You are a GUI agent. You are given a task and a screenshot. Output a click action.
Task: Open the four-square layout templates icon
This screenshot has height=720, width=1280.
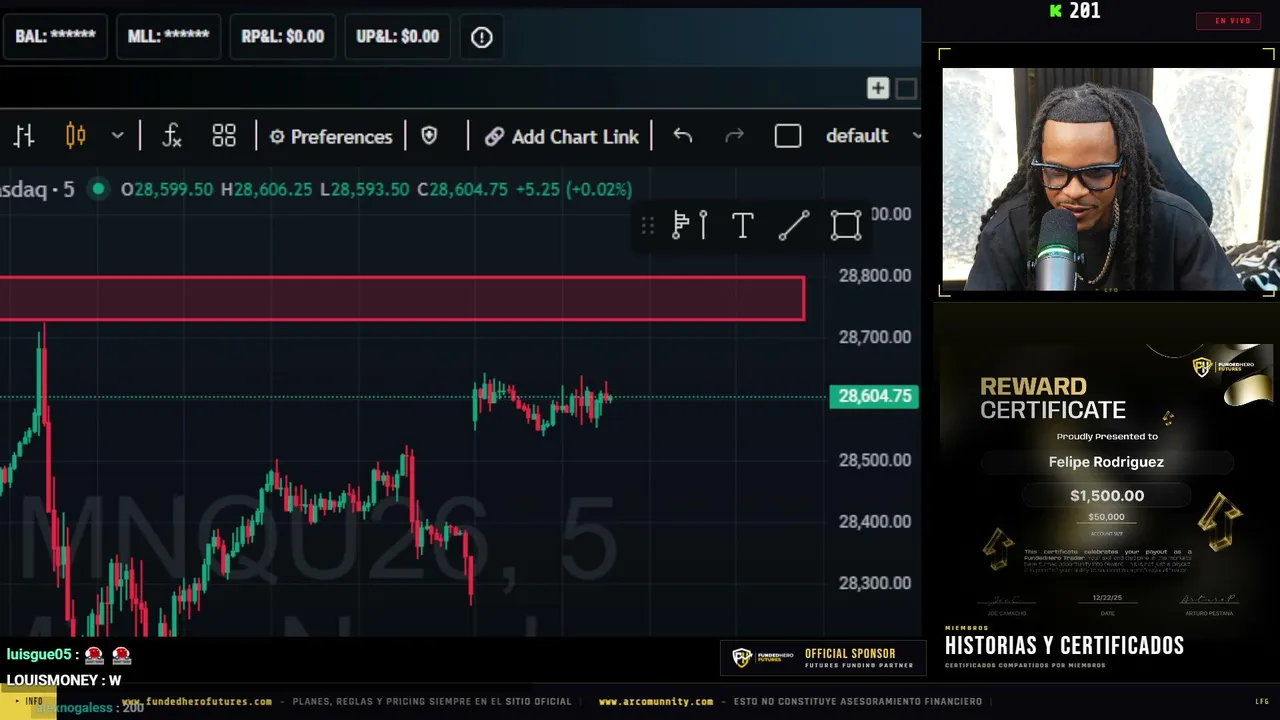pos(224,136)
